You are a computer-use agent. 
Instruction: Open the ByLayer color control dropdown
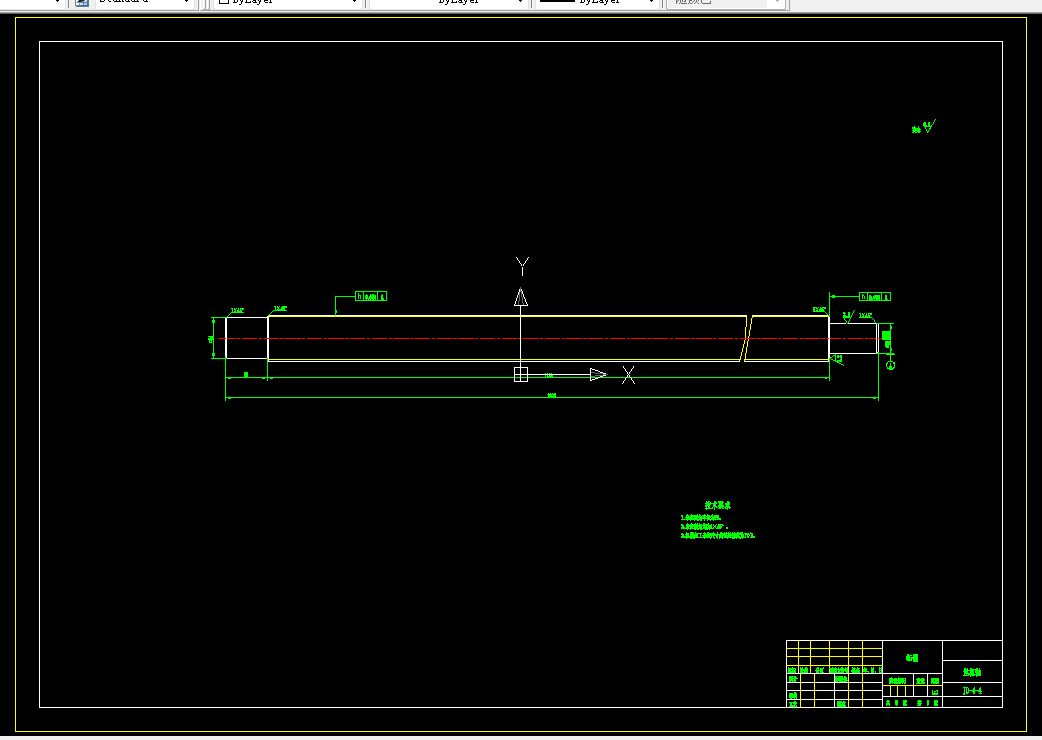coord(287,2)
